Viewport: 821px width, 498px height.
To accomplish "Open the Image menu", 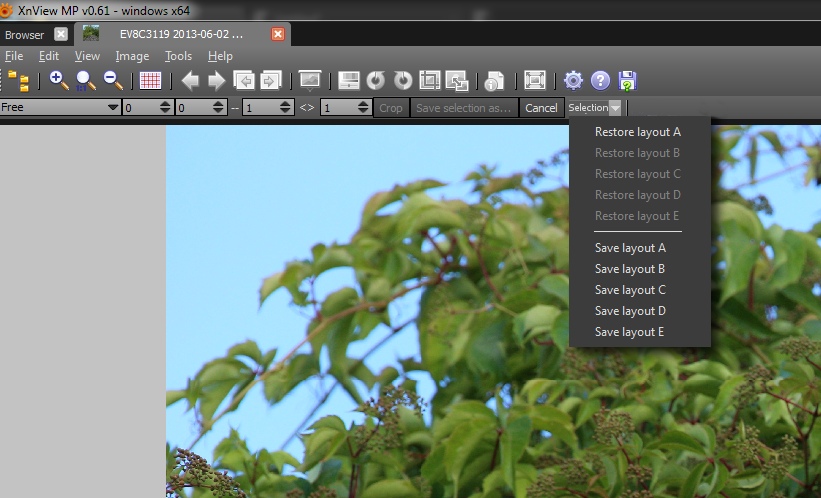I will (x=132, y=56).
